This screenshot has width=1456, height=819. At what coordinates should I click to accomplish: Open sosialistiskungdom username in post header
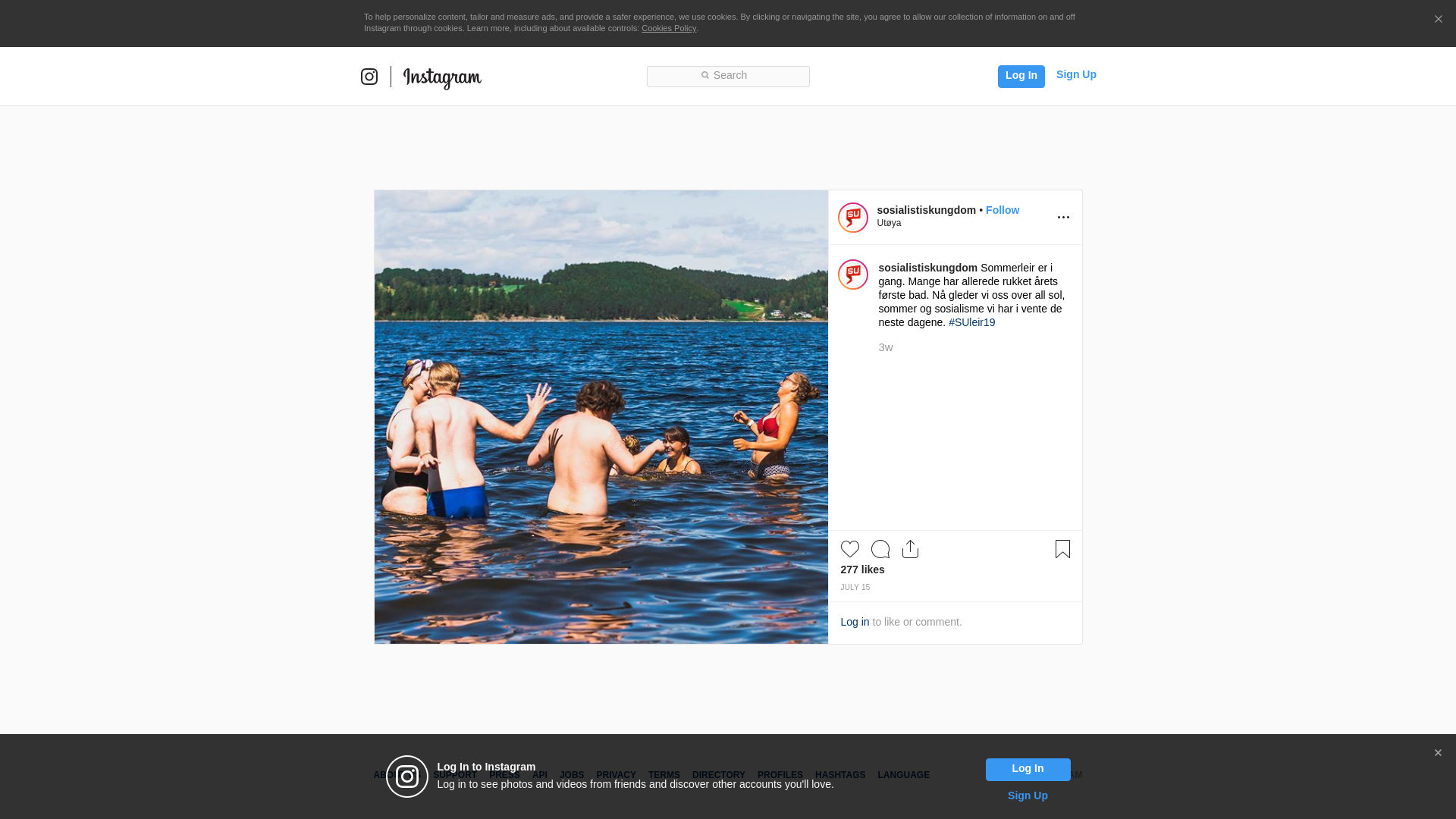click(x=927, y=210)
